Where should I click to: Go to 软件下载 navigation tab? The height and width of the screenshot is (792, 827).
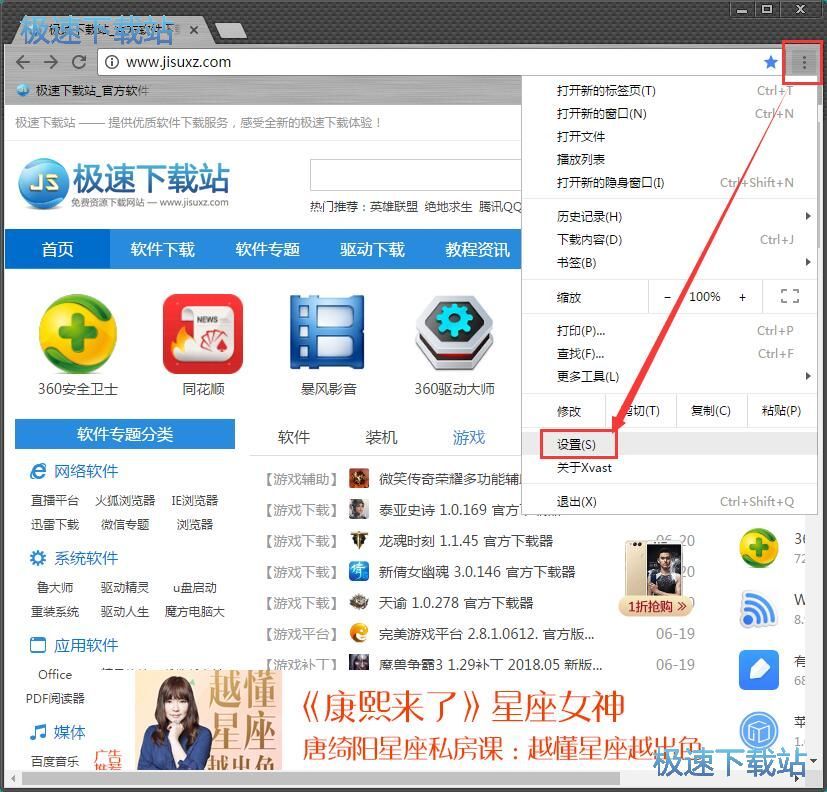click(162, 249)
